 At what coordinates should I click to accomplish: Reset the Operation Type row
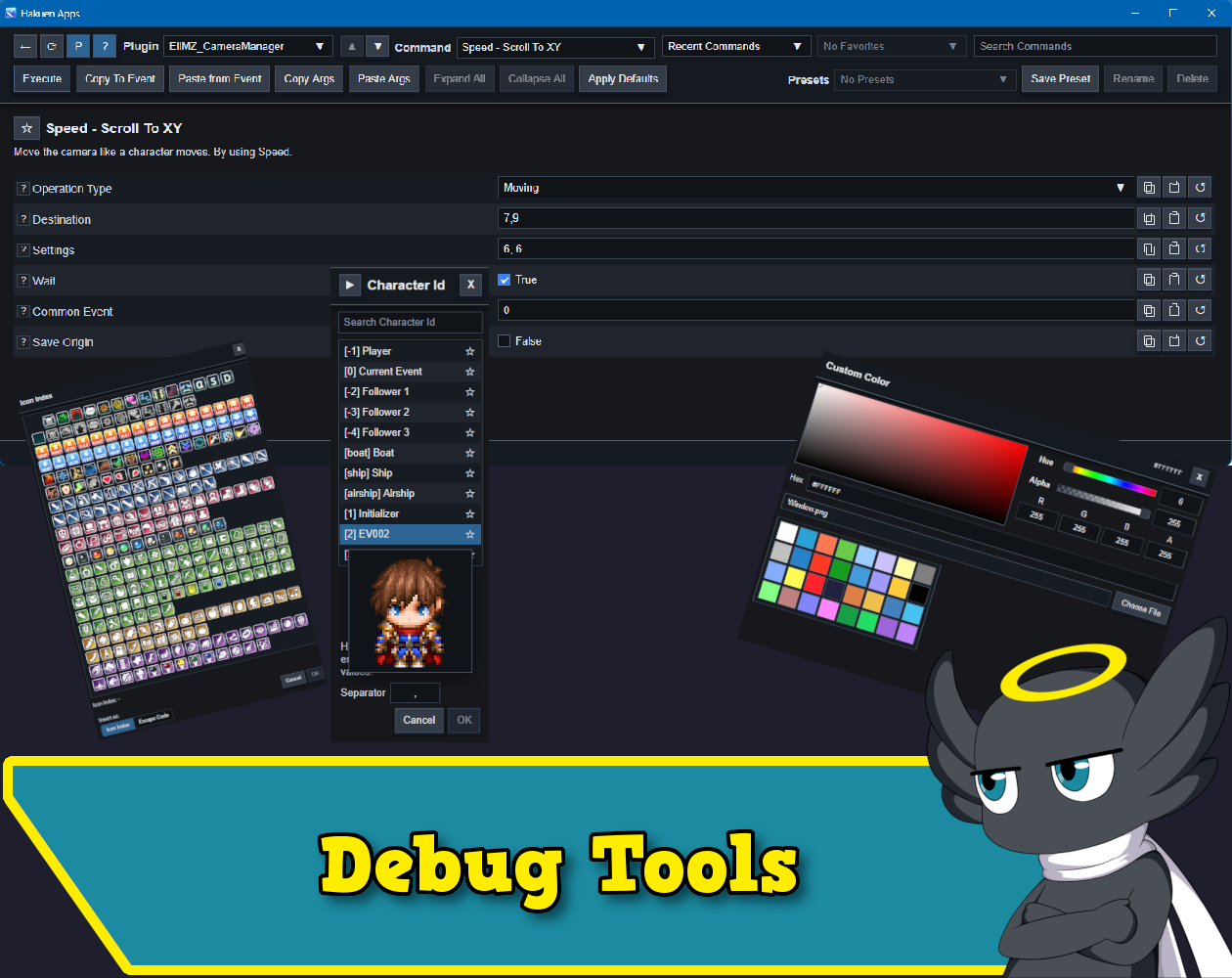[x=1200, y=187]
